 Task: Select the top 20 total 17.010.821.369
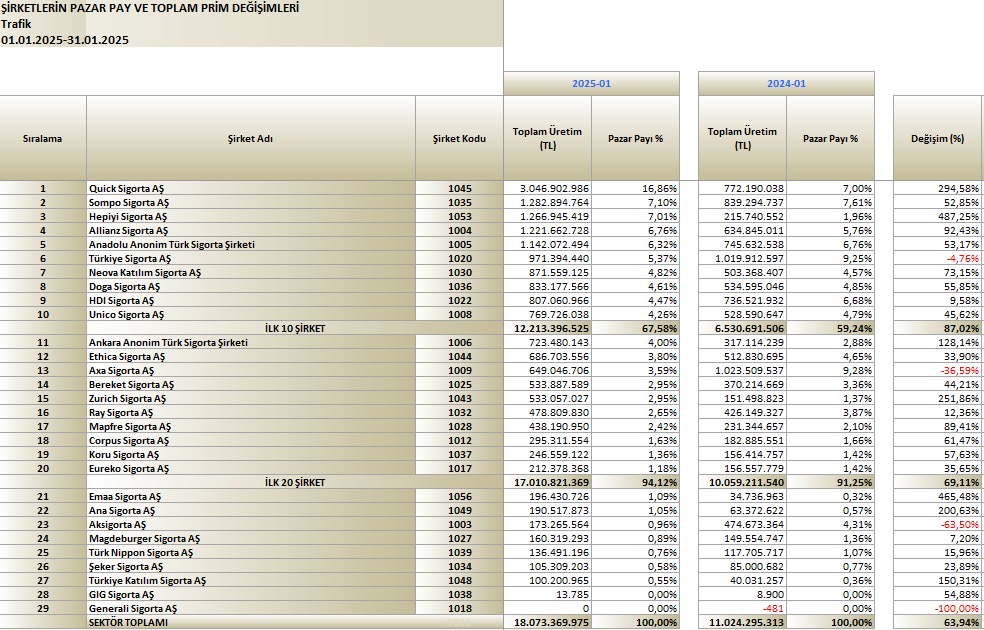tap(547, 483)
